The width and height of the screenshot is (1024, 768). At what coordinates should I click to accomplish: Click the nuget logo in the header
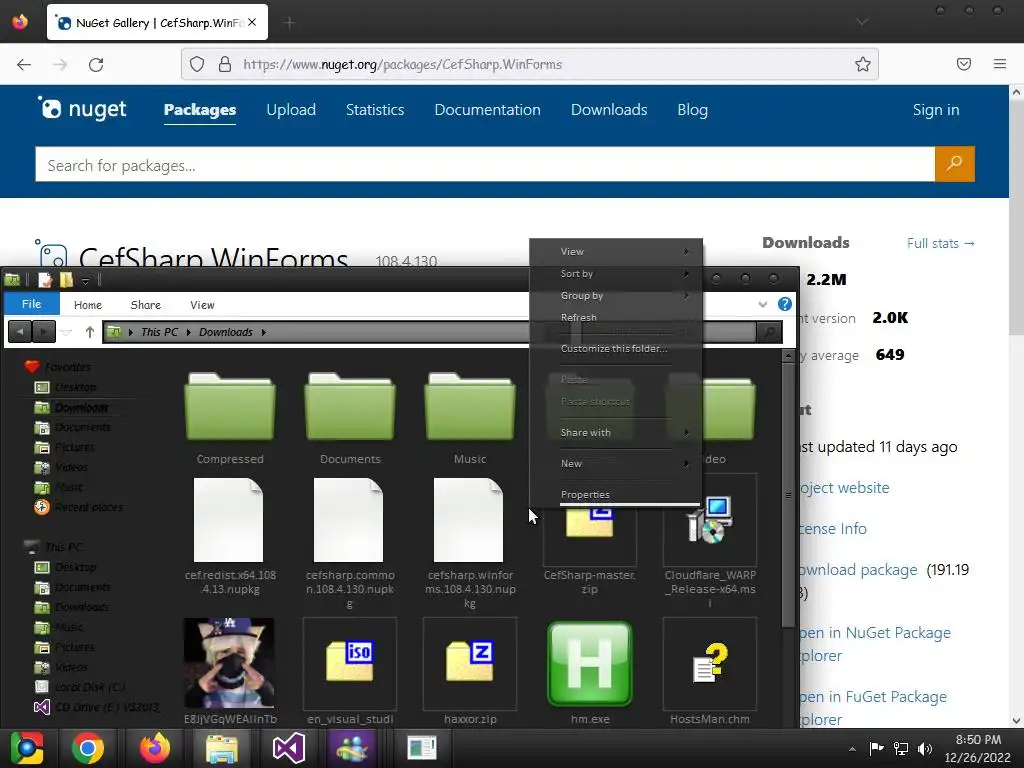(x=82, y=109)
